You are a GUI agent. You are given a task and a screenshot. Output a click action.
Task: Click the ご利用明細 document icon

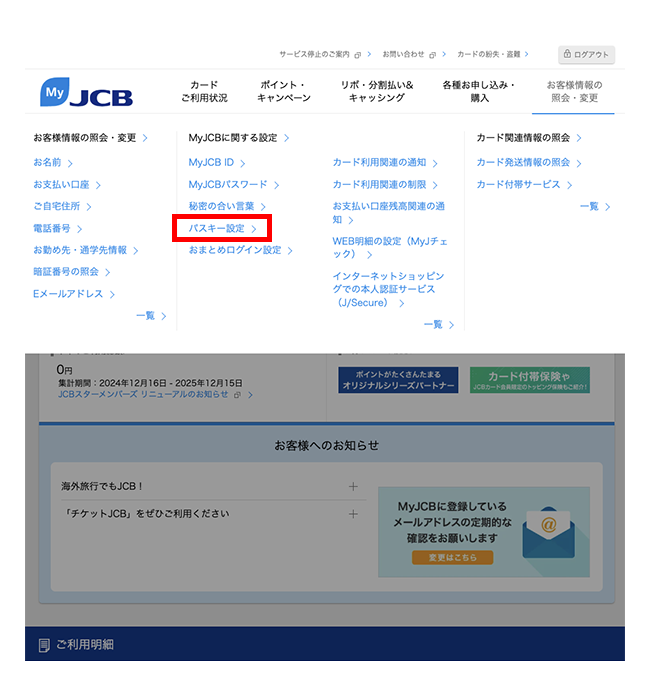point(44,645)
